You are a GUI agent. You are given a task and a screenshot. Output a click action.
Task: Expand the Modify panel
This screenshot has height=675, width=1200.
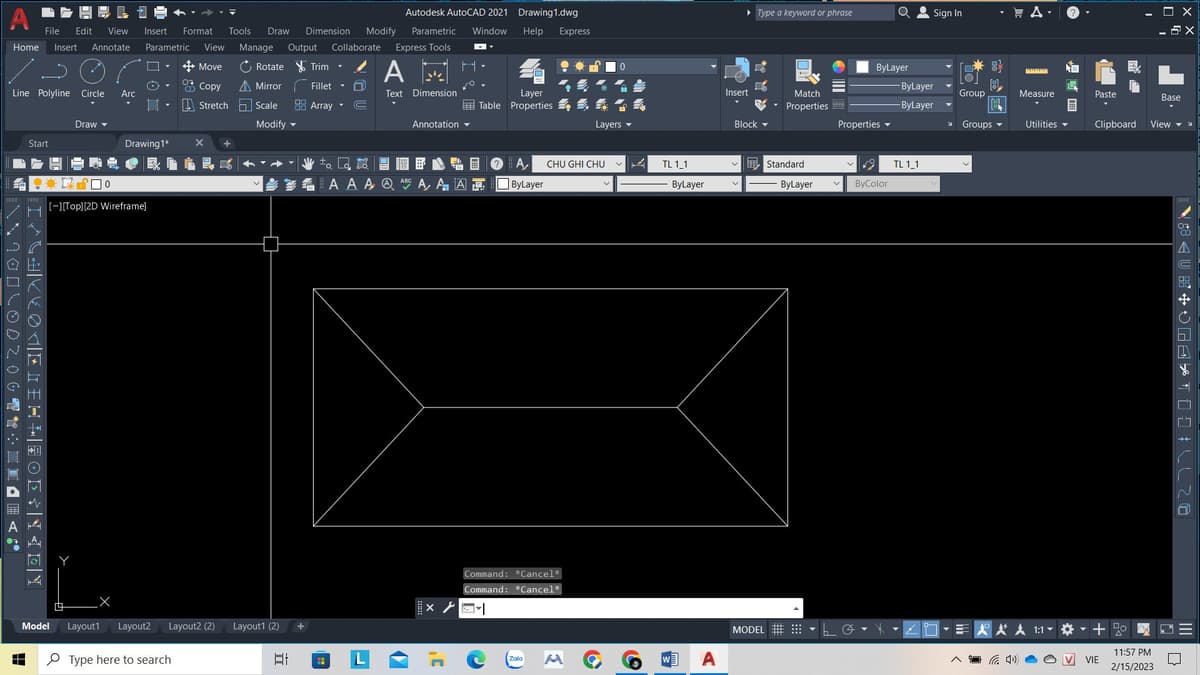(x=276, y=124)
